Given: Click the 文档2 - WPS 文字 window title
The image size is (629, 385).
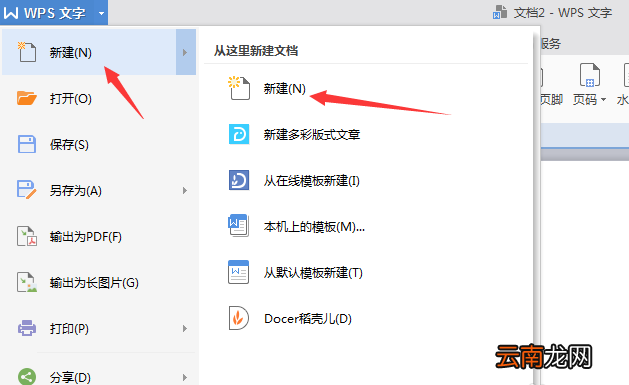Looking at the screenshot, I should [x=563, y=13].
